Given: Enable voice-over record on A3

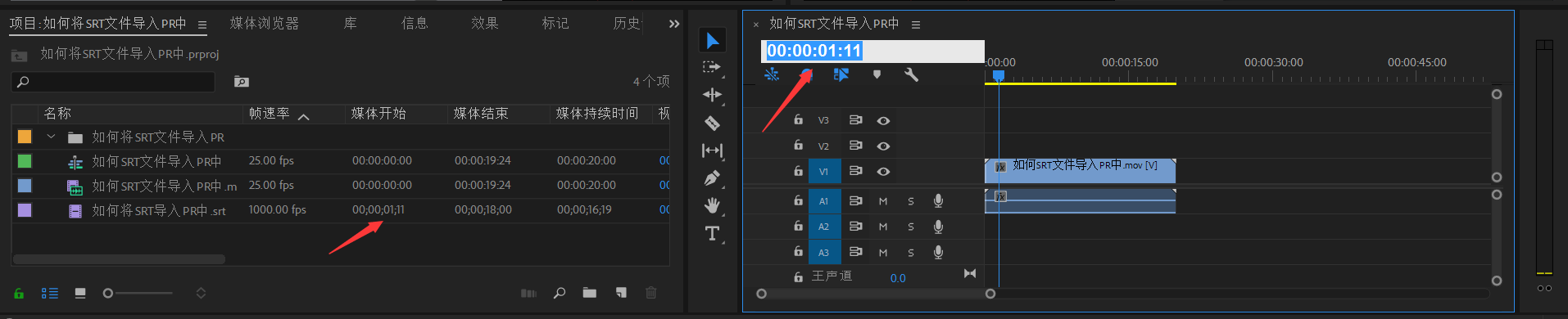Looking at the screenshot, I should point(938,252).
